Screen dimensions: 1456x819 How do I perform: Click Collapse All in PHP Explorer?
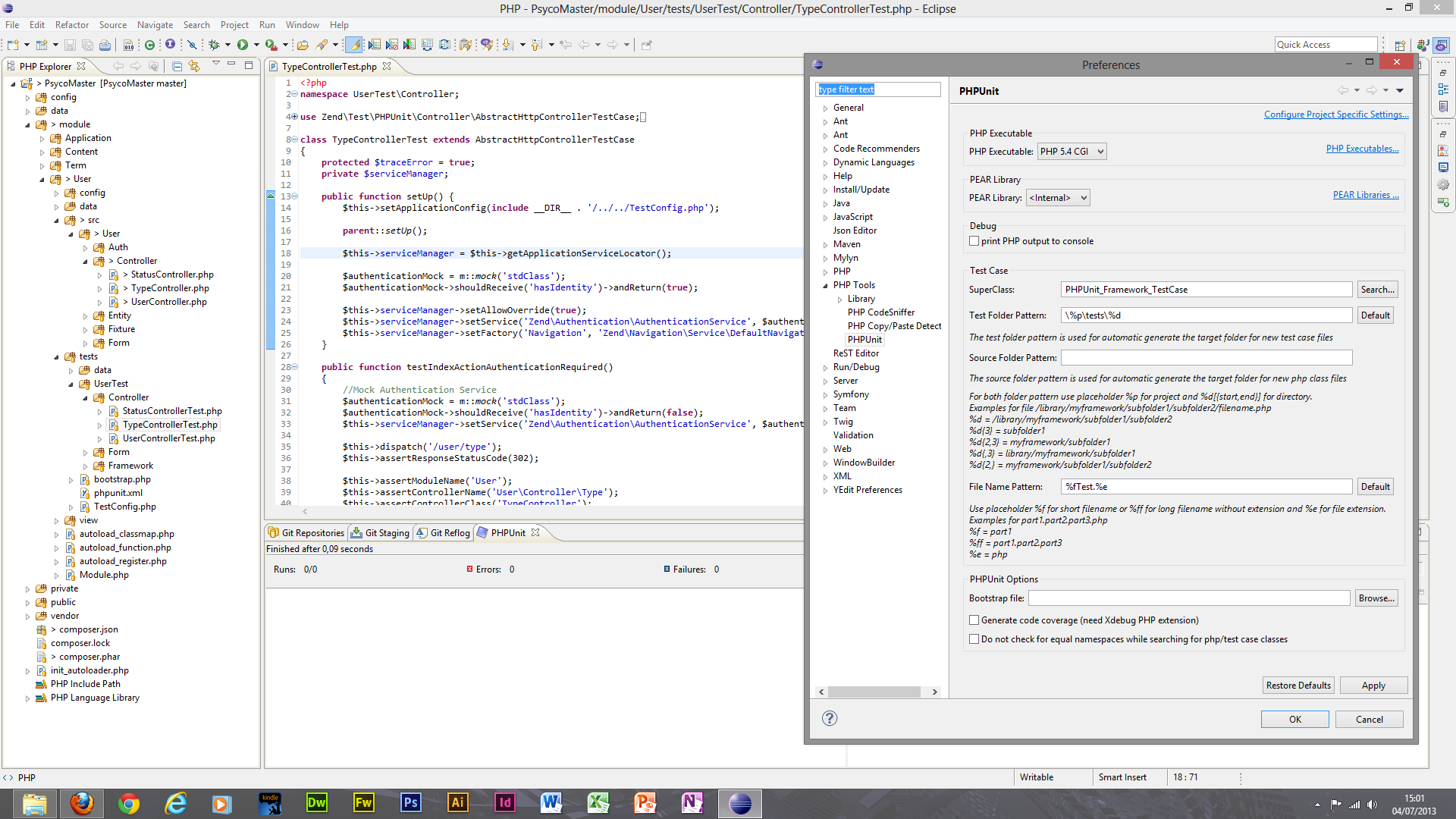(177, 66)
